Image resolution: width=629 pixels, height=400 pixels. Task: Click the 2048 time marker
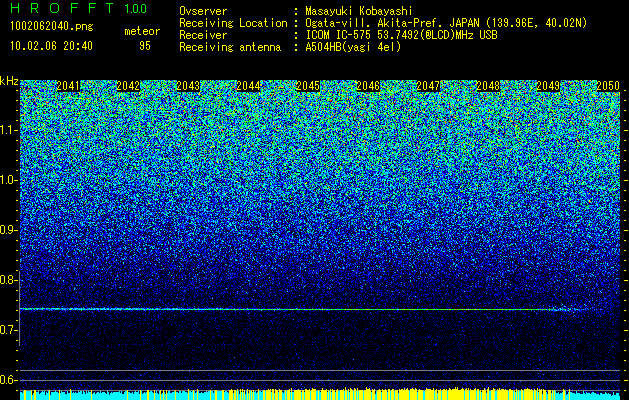click(488, 86)
